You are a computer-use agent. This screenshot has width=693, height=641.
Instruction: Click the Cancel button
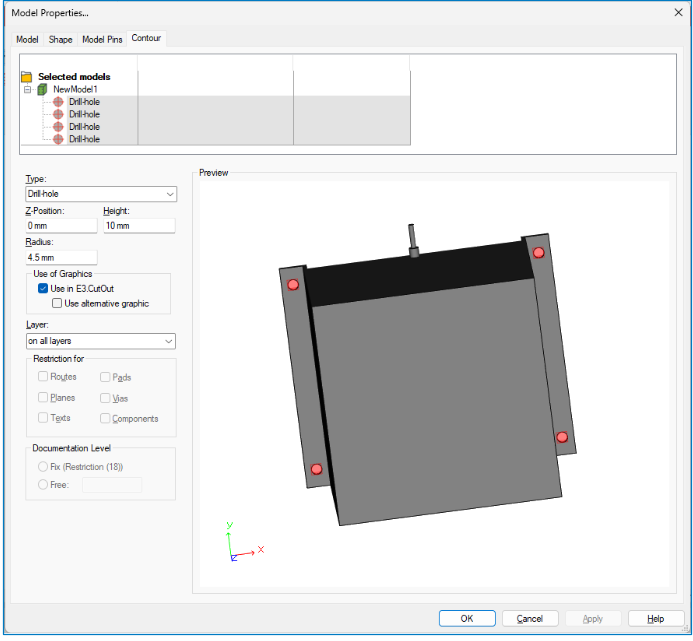(530, 618)
